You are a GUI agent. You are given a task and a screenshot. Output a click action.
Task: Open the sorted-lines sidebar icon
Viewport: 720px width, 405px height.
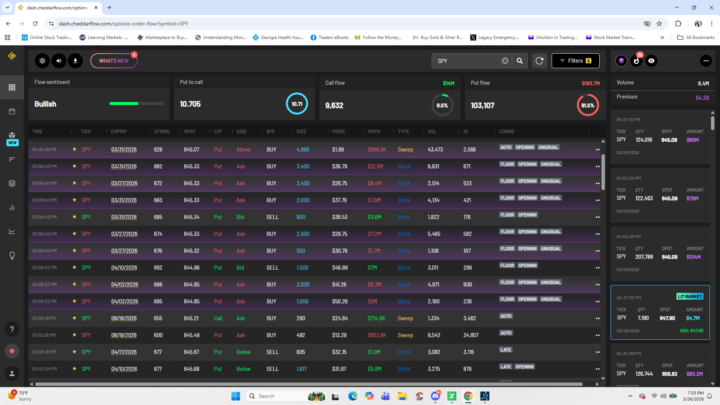pyautogui.click(x=12, y=159)
